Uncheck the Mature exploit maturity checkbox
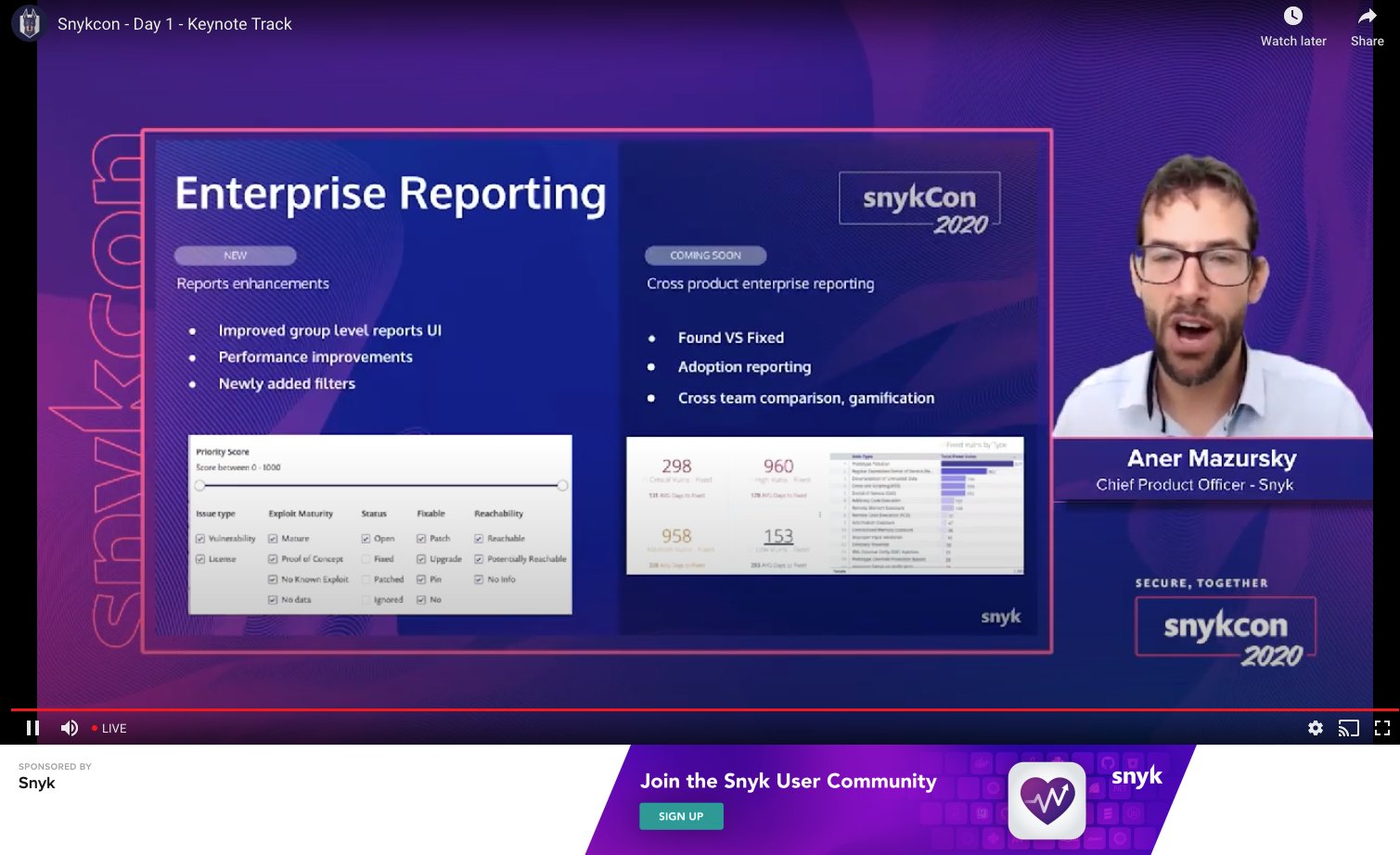Image resolution: width=1400 pixels, height=855 pixels. point(272,538)
